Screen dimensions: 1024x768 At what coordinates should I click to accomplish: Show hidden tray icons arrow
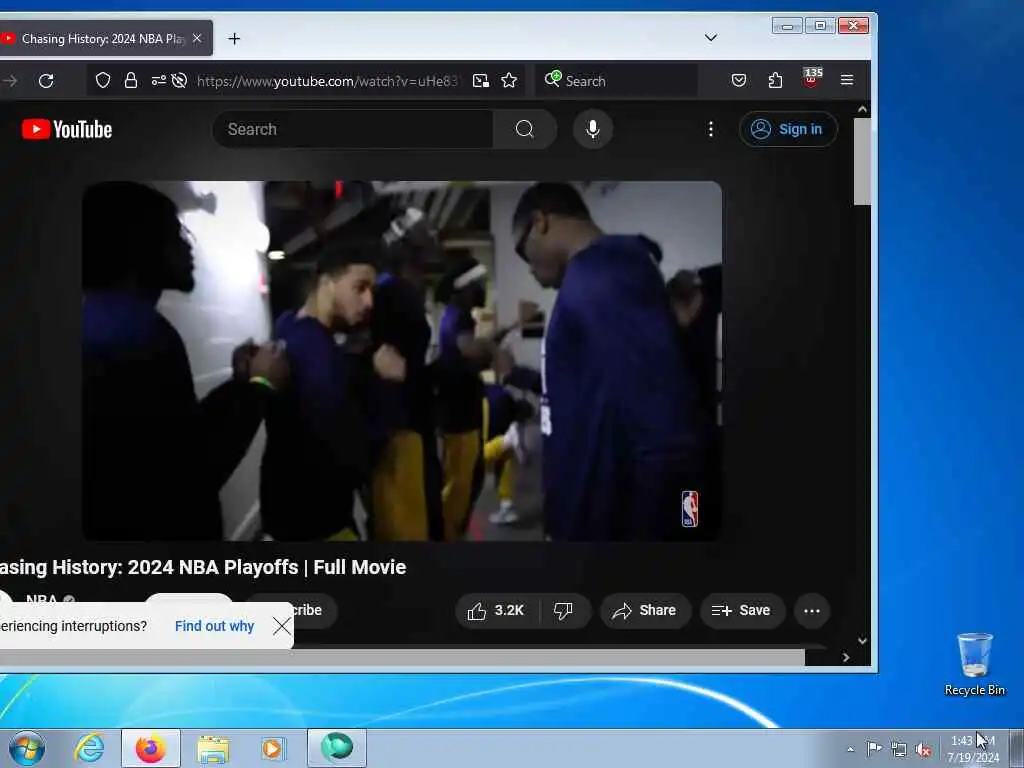tap(850, 749)
